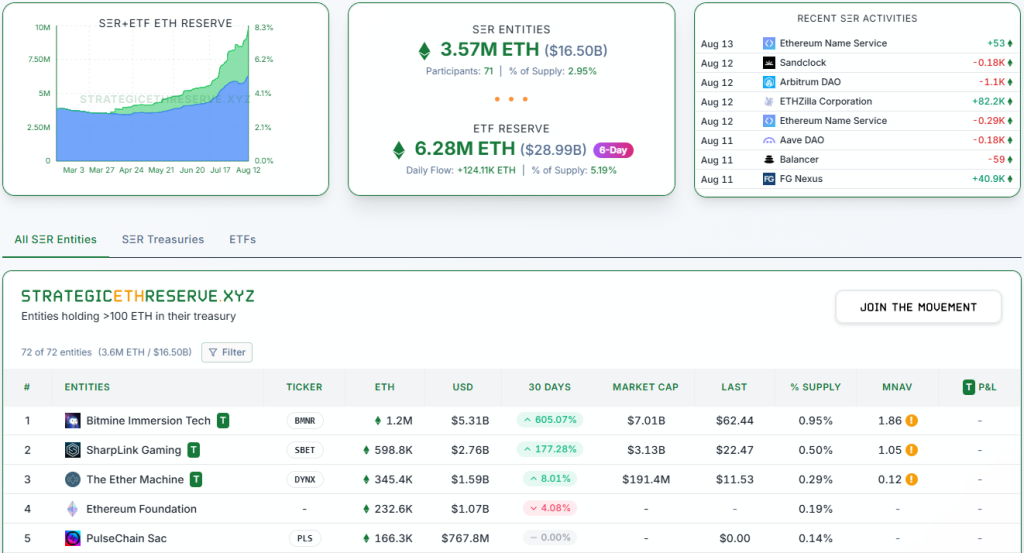
Task: Sort the table by Market Cap header
Action: point(645,387)
